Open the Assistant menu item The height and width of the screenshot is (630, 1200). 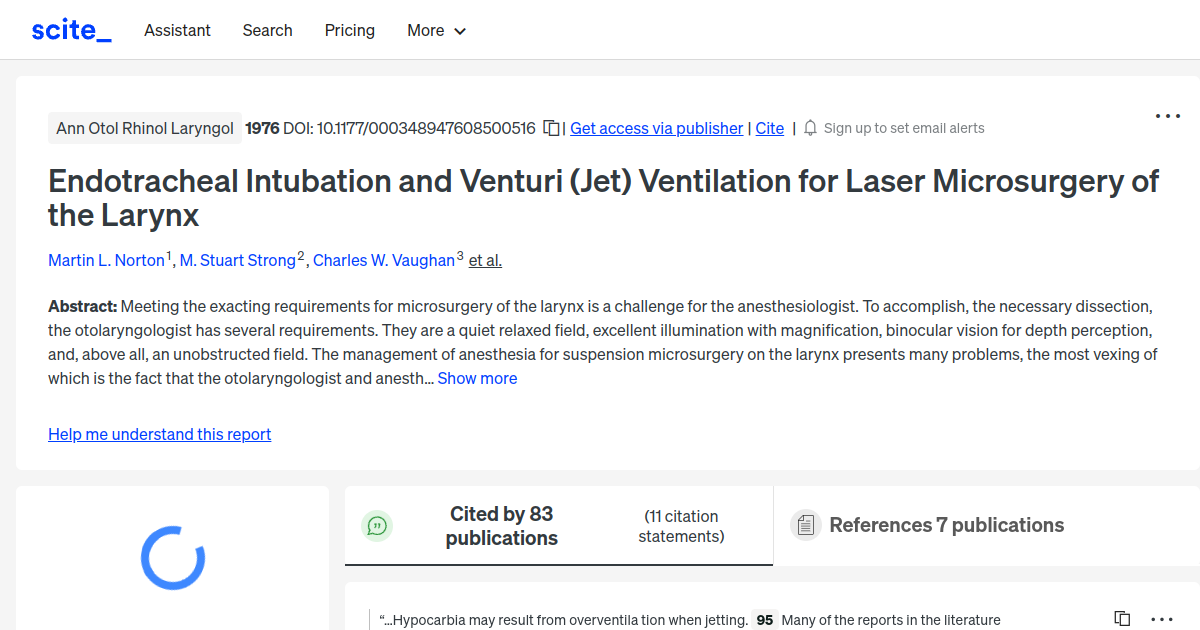pos(177,31)
